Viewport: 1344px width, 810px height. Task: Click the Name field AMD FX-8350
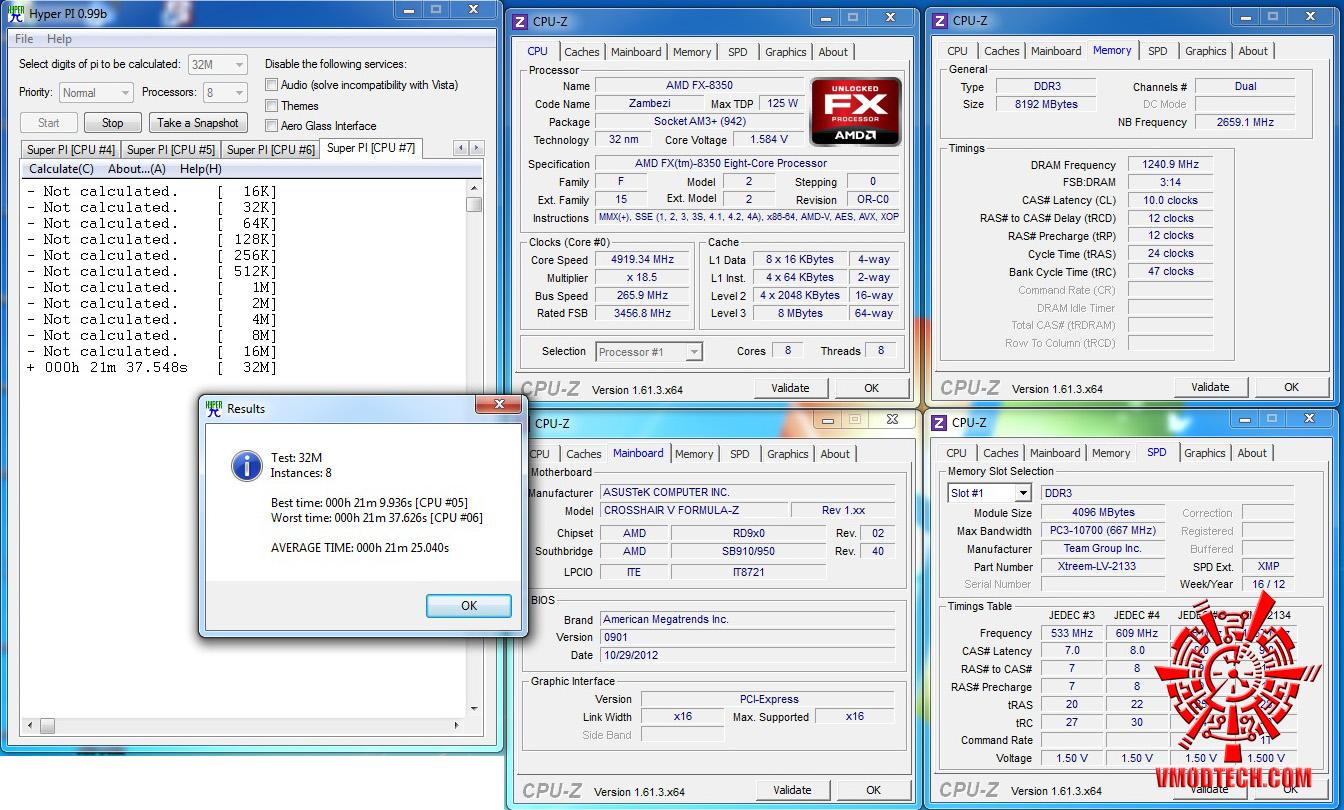pyautogui.click(x=699, y=85)
